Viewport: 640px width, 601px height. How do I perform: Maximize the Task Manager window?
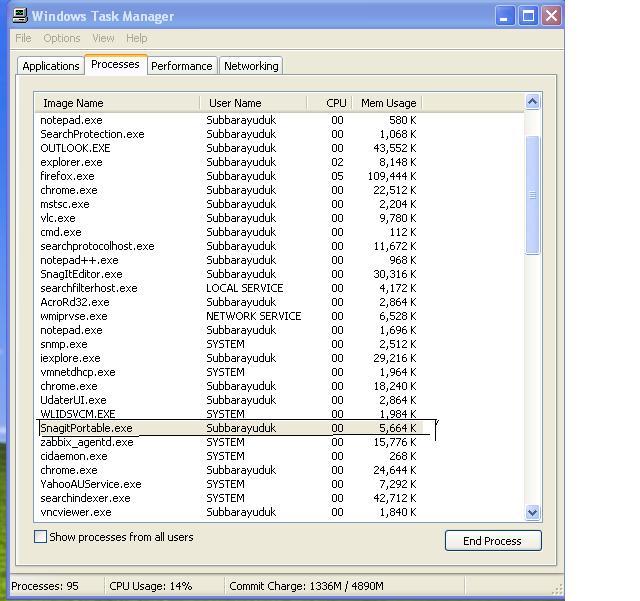coord(530,15)
